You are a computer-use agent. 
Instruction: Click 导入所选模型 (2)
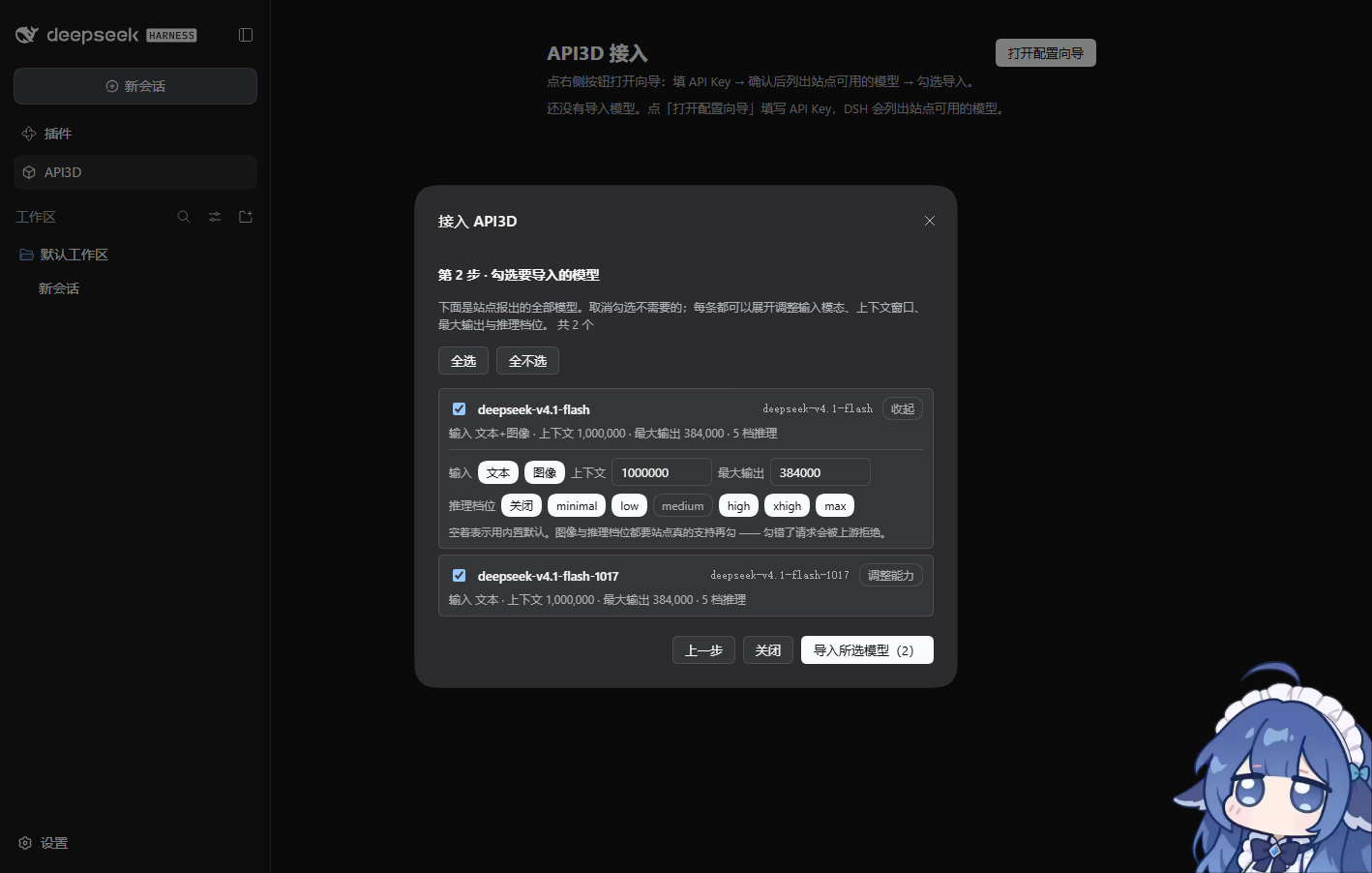(867, 650)
